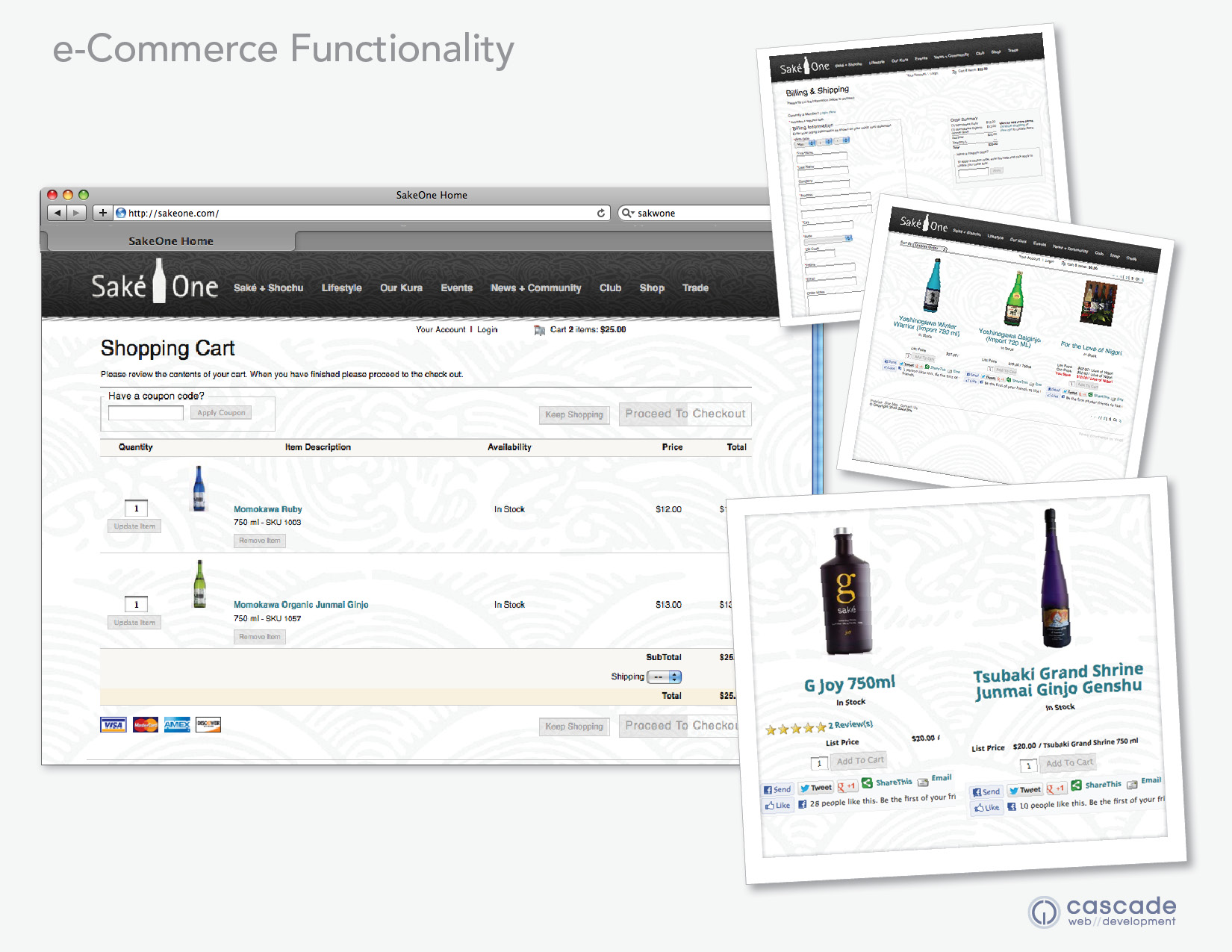Click Facebook Like under Tsubaki Grand Shrine

[x=986, y=808]
